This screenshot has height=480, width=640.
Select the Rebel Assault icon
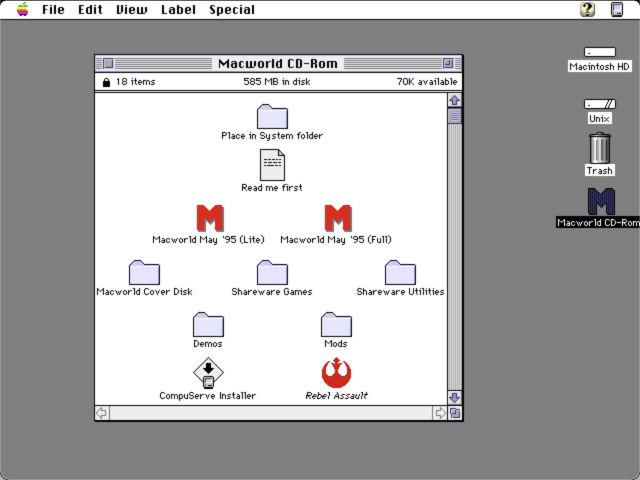336,373
